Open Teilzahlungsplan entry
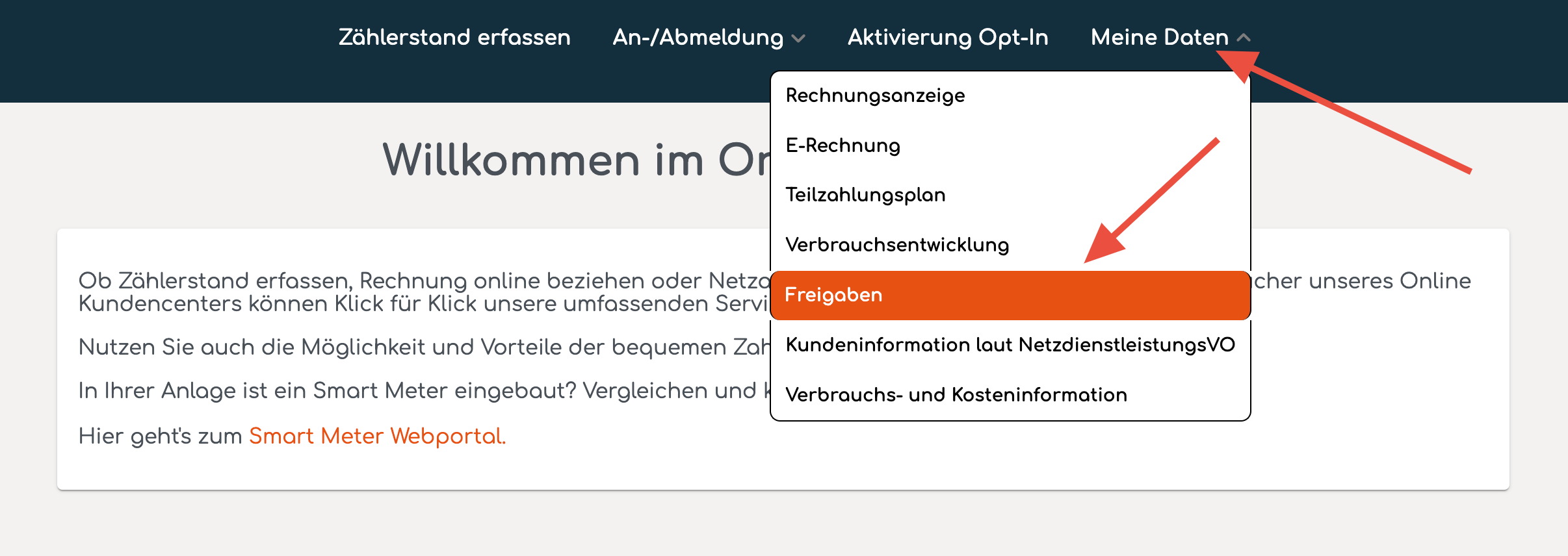Screen dimensions: 1568x556 1010,195
